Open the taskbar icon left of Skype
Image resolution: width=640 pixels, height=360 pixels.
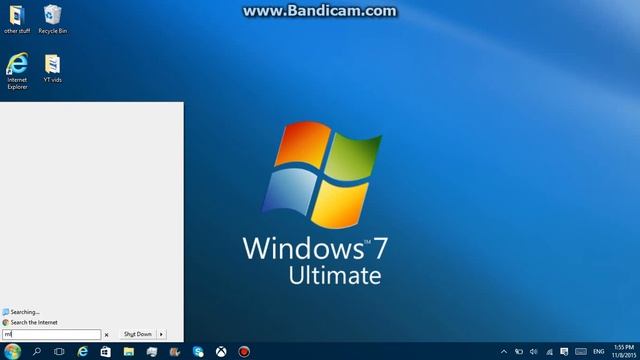(x=175, y=351)
